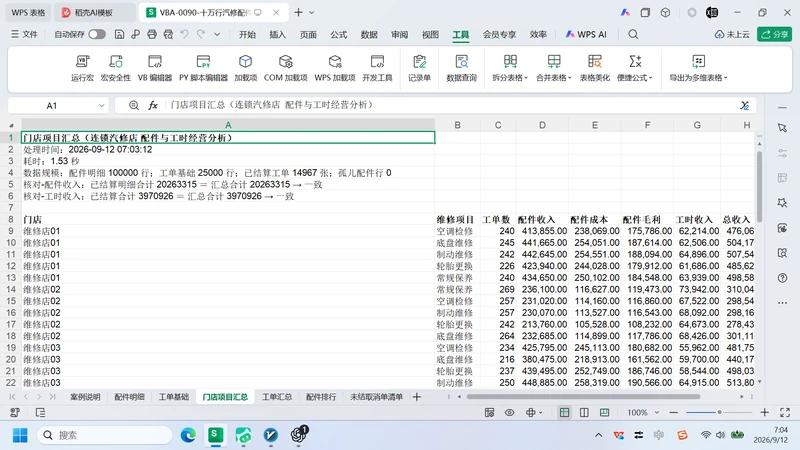
Task: Open the File (文件) menu
Action: tap(24, 34)
